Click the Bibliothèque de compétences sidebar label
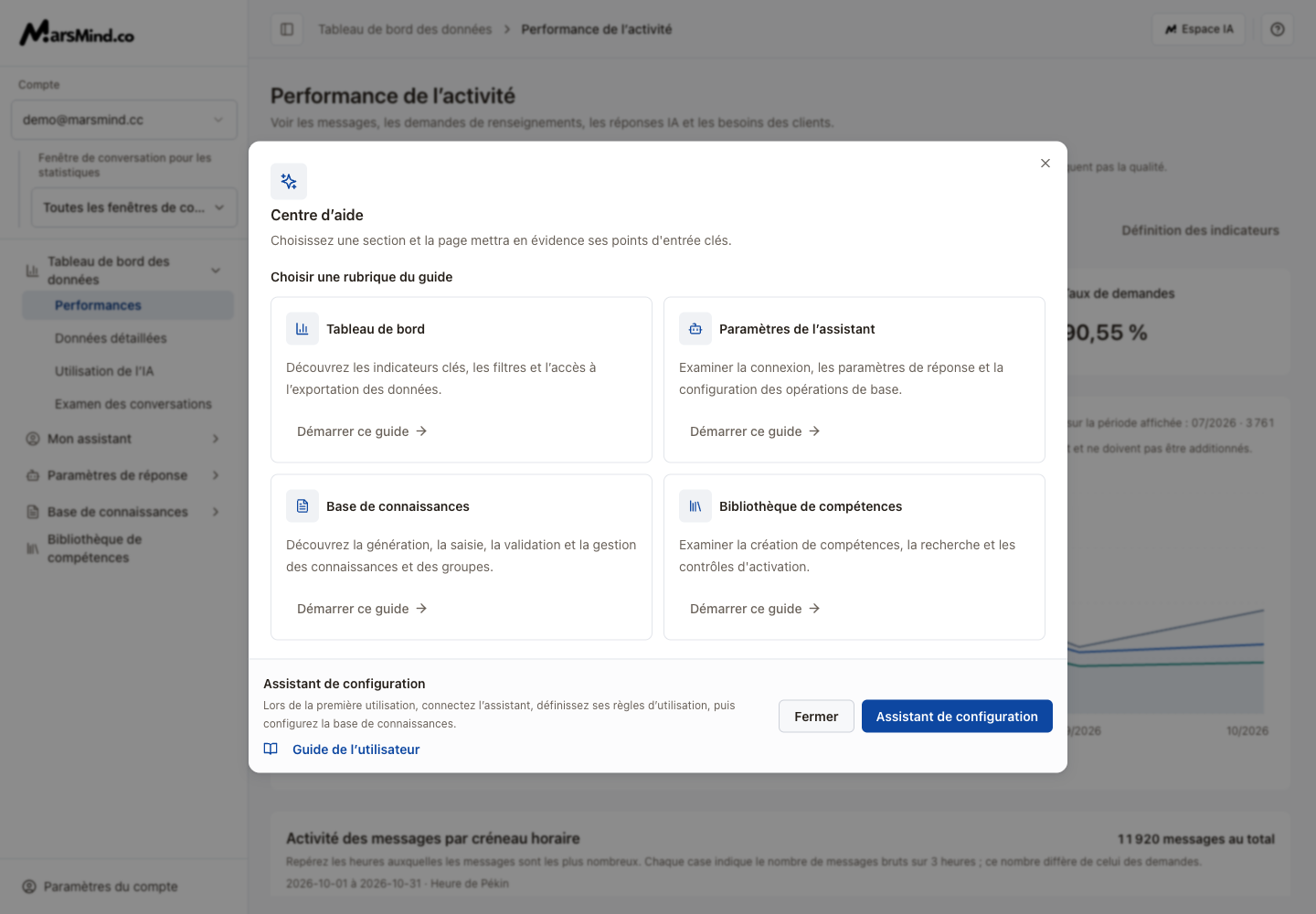The width and height of the screenshot is (1316, 914). point(95,548)
